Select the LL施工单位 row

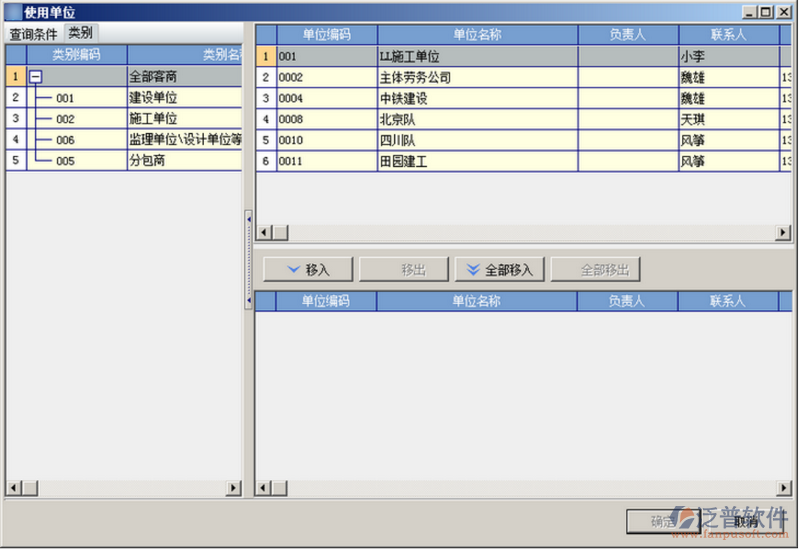[x=524, y=56]
